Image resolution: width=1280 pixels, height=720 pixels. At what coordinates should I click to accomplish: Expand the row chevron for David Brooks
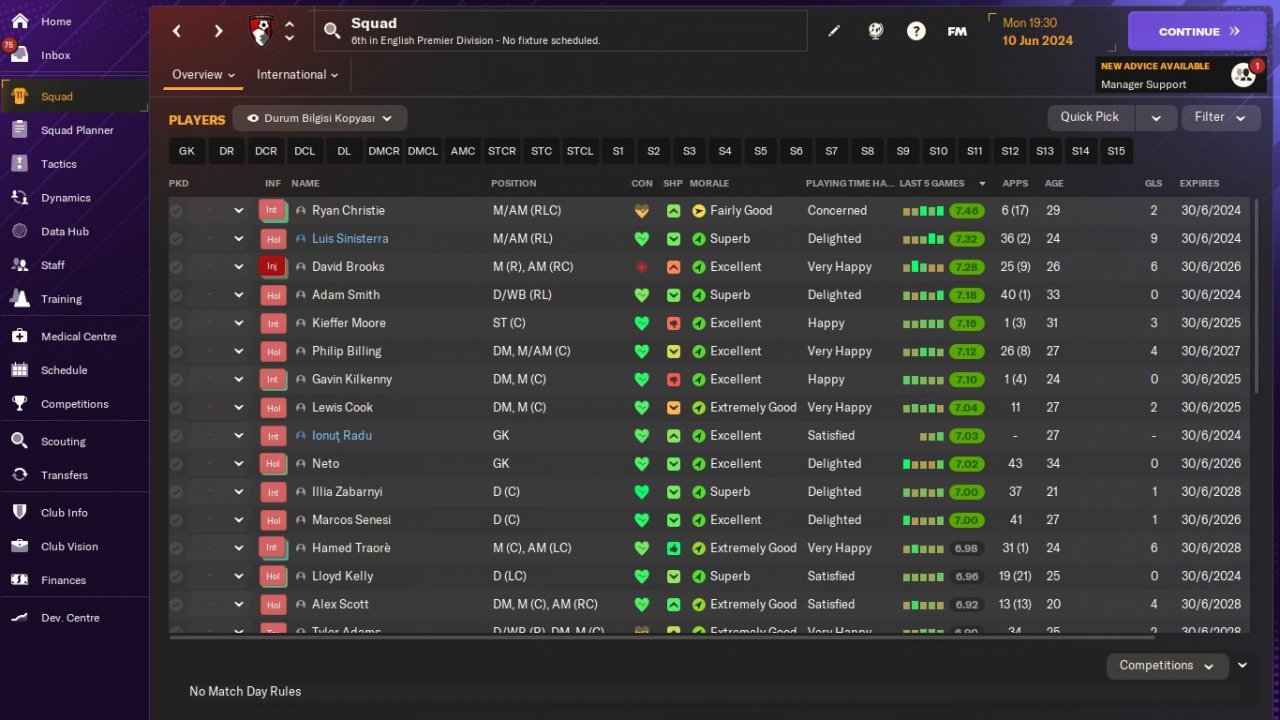tap(239, 267)
